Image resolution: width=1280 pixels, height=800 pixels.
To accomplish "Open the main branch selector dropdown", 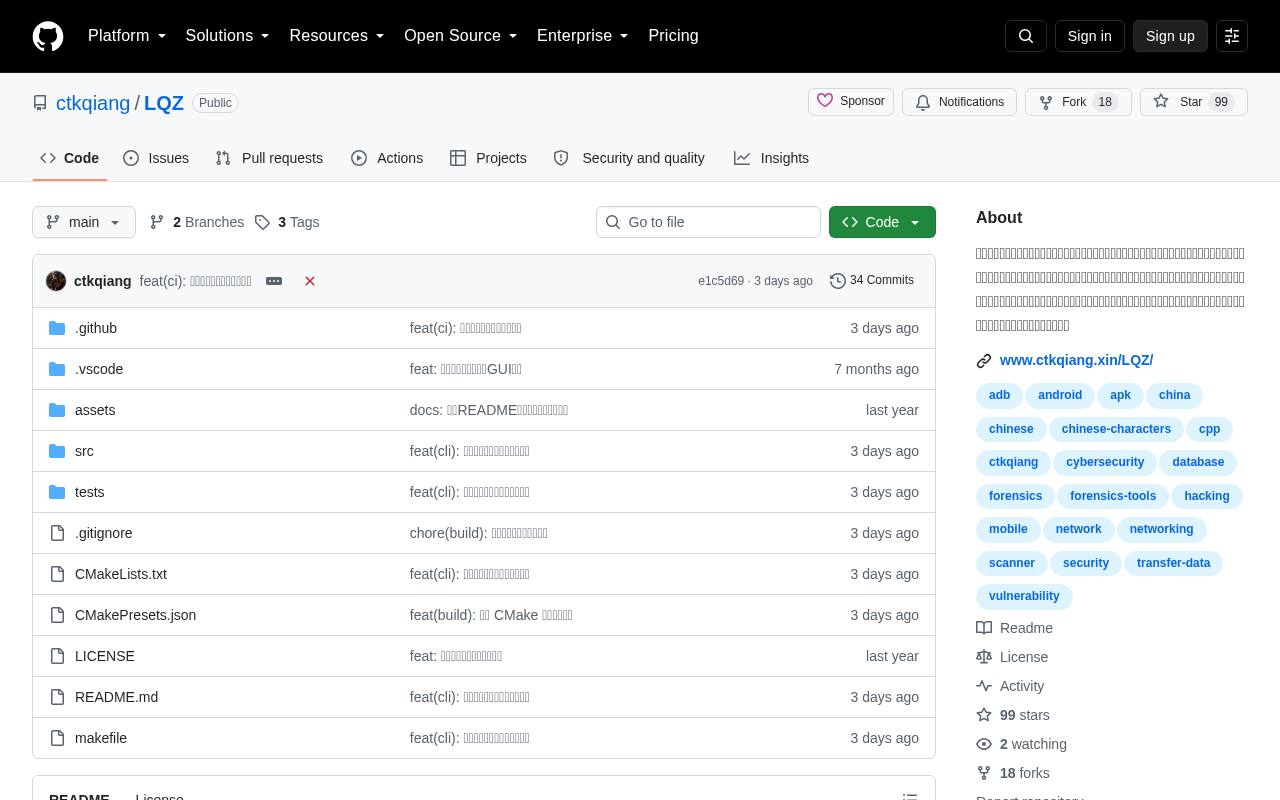I will 84,222.
